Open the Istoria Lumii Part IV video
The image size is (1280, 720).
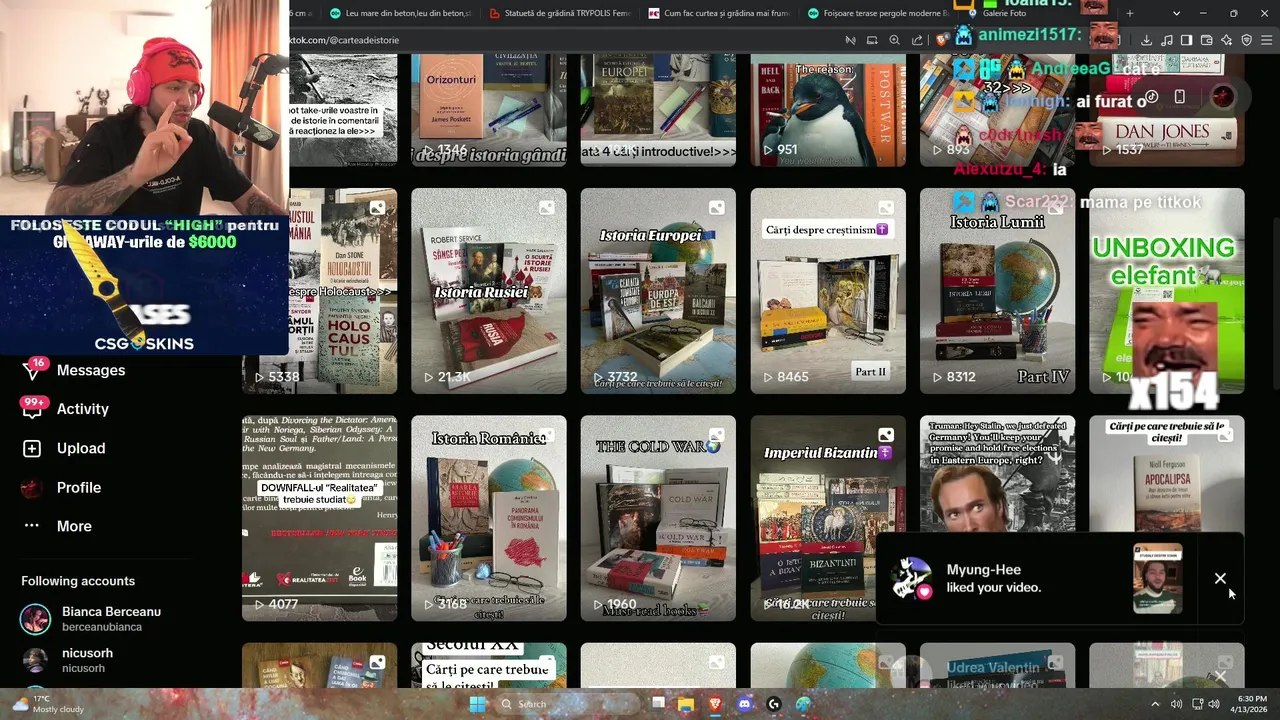(998, 291)
